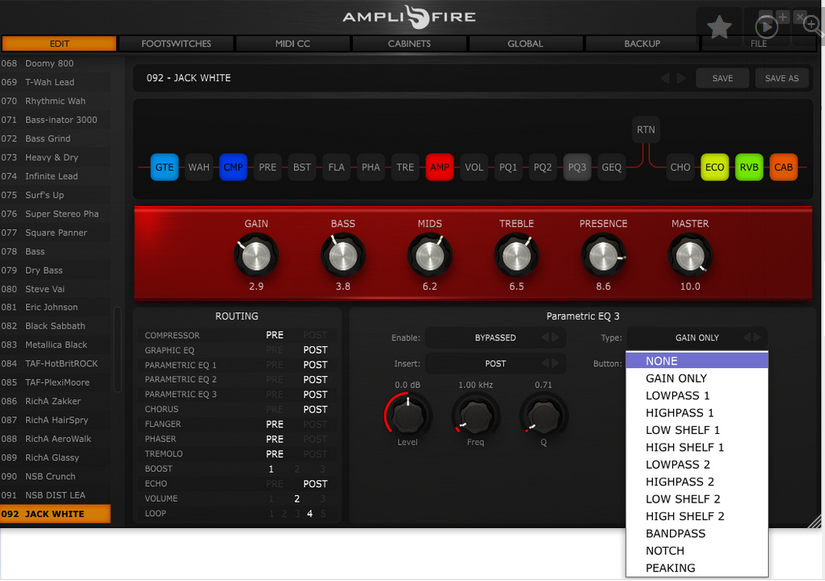Viewport: 825px width, 581px height.
Task: Set Boost routing option to 2
Action: point(297,469)
